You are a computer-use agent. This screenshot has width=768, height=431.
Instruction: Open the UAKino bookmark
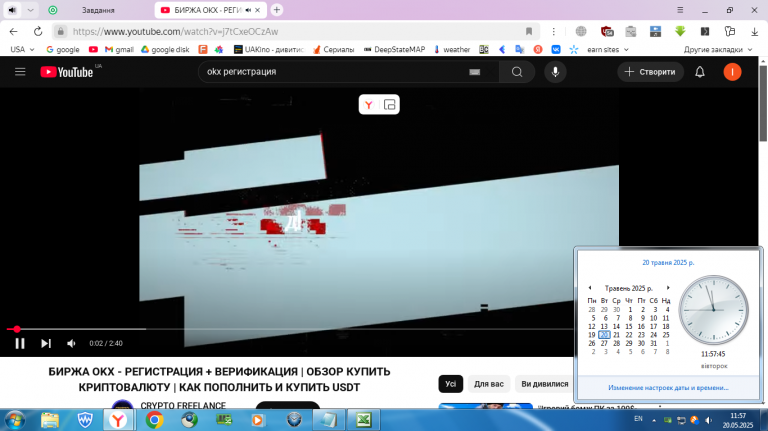pyautogui.click(x=269, y=49)
